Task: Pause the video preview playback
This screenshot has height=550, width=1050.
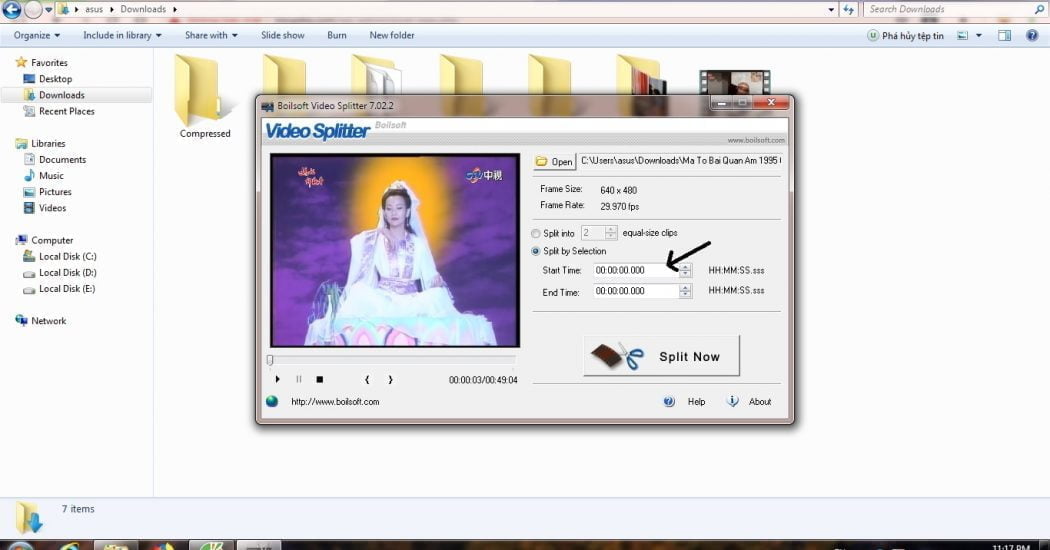Action: (x=299, y=379)
